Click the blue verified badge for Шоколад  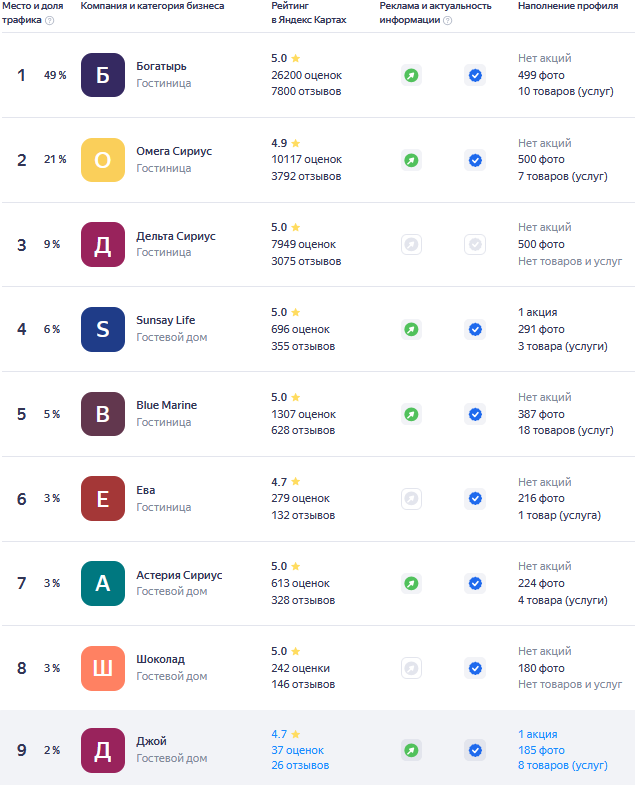tap(475, 668)
